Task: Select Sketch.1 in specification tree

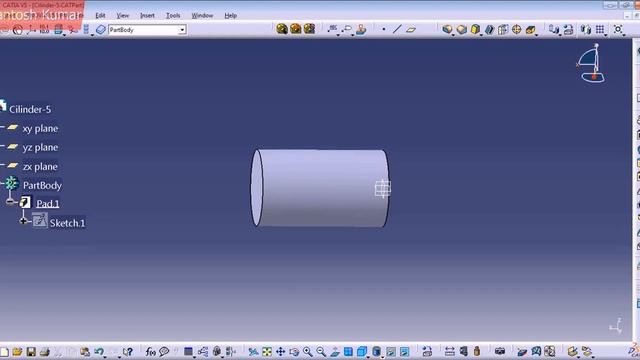Action: coord(67,223)
